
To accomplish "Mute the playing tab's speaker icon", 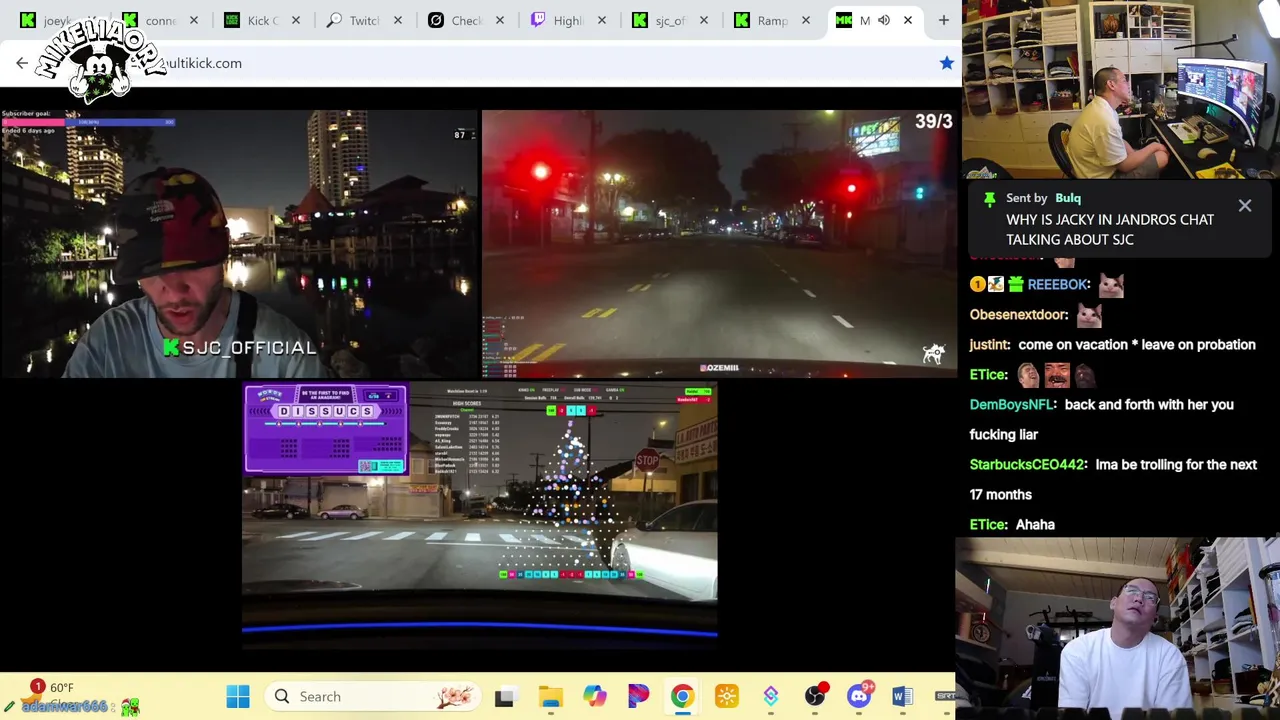I will point(884,20).
